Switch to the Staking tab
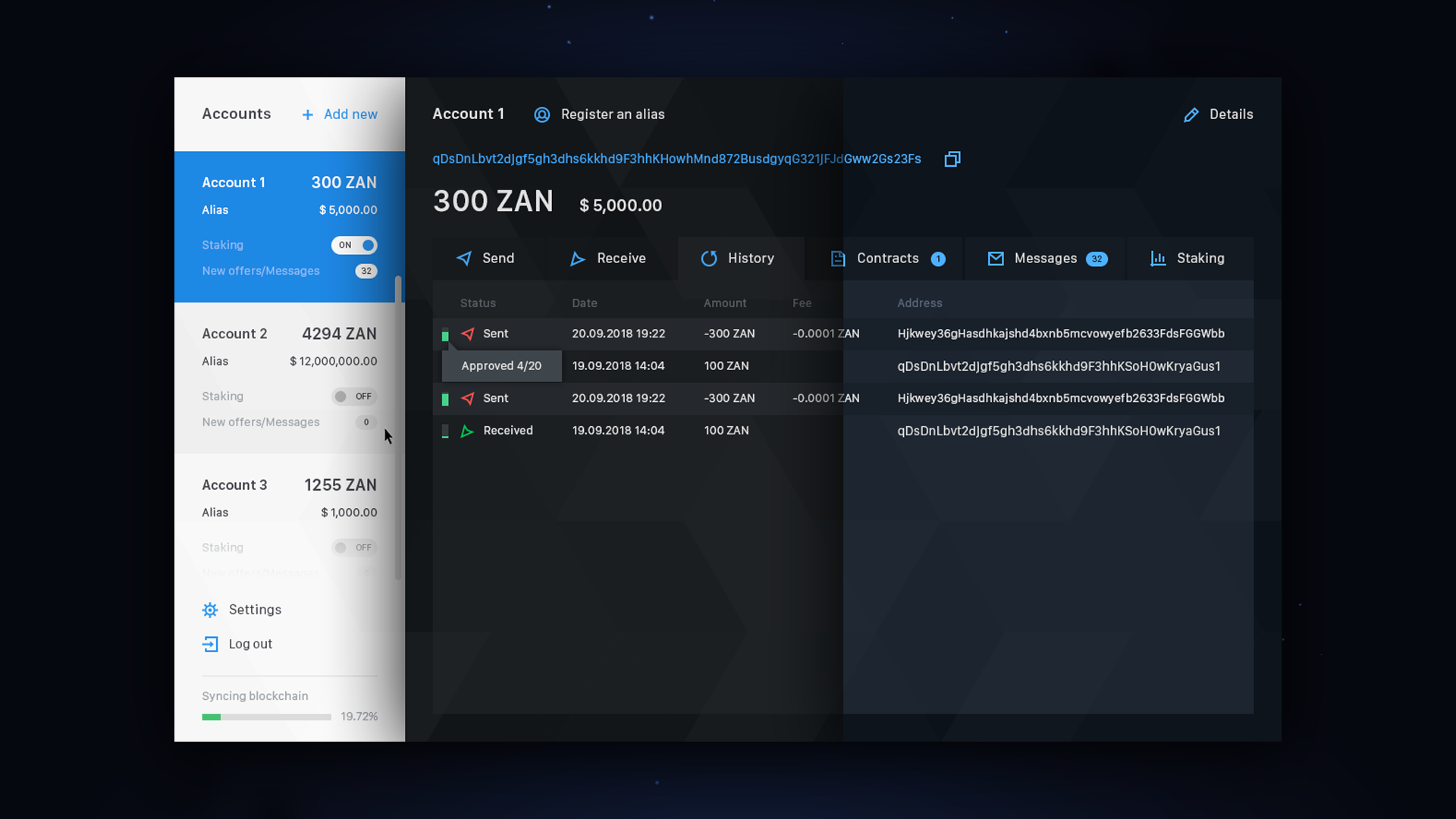 coord(1190,259)
